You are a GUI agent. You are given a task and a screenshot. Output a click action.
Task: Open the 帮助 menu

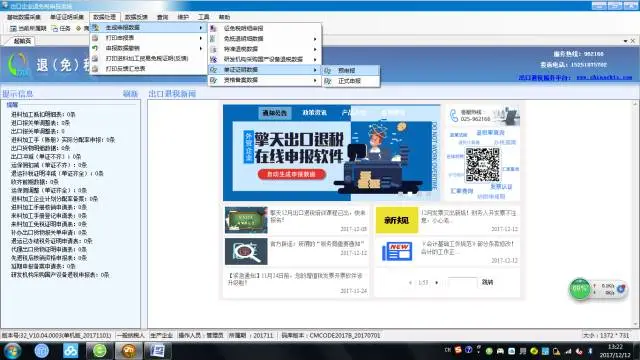(x=224, y=17)
